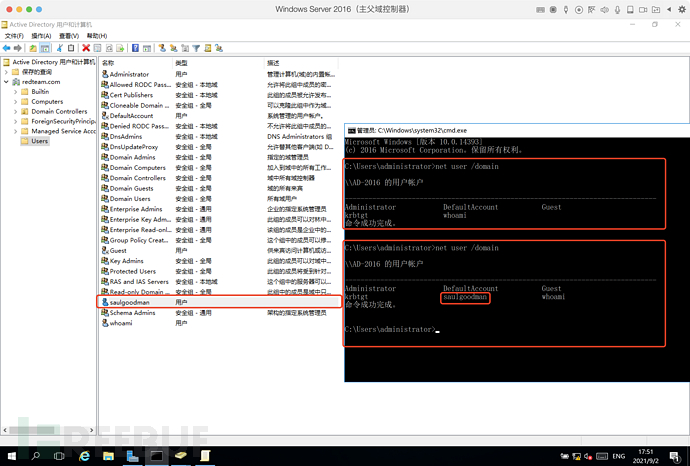Open the VM settings gear icon
This screenshot has width=690, height=466.
pos(682,10)
